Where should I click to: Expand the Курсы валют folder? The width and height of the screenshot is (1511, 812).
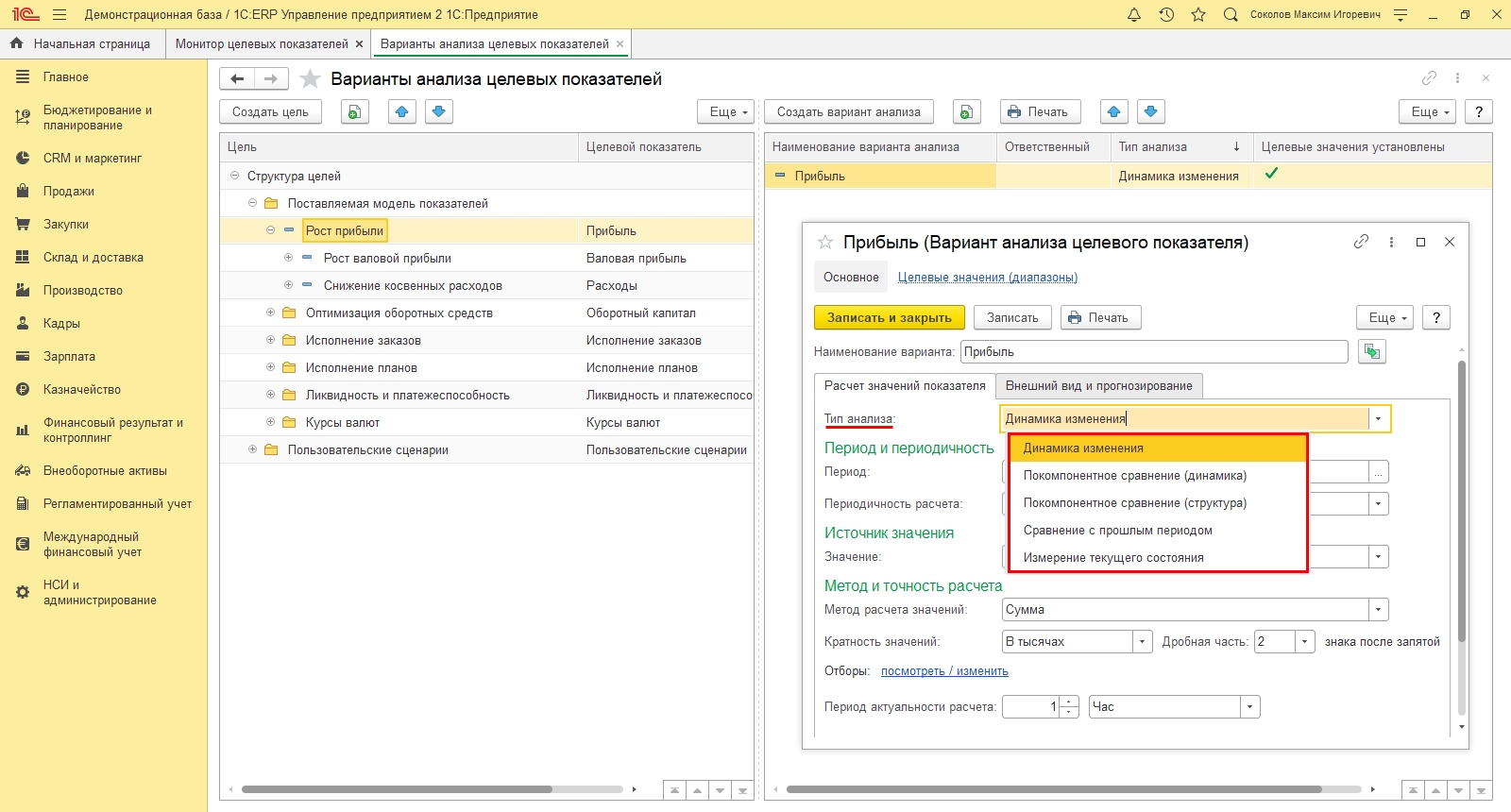pyautogui.click(x=270, y=422)
